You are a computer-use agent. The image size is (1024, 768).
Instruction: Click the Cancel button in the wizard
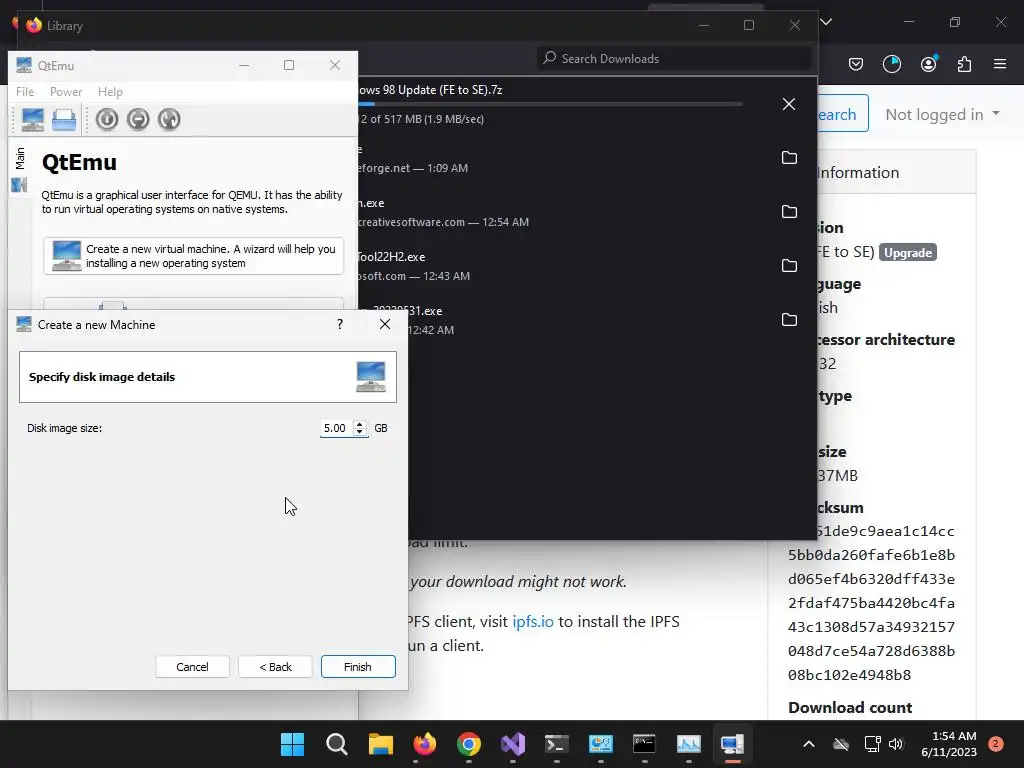(192, 667)
